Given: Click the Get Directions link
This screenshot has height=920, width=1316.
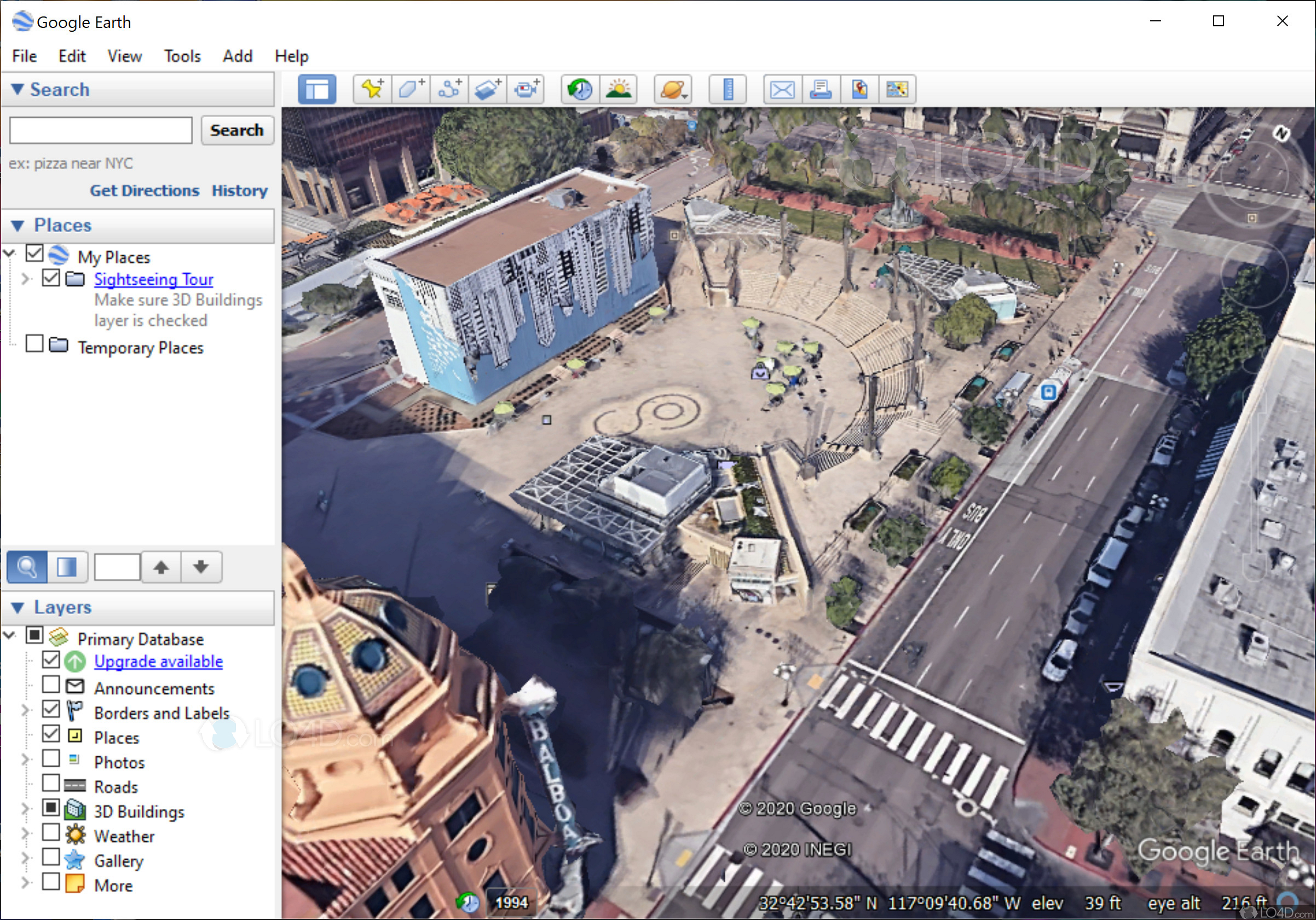Looking at the screenshot, I should pos(145,191).
